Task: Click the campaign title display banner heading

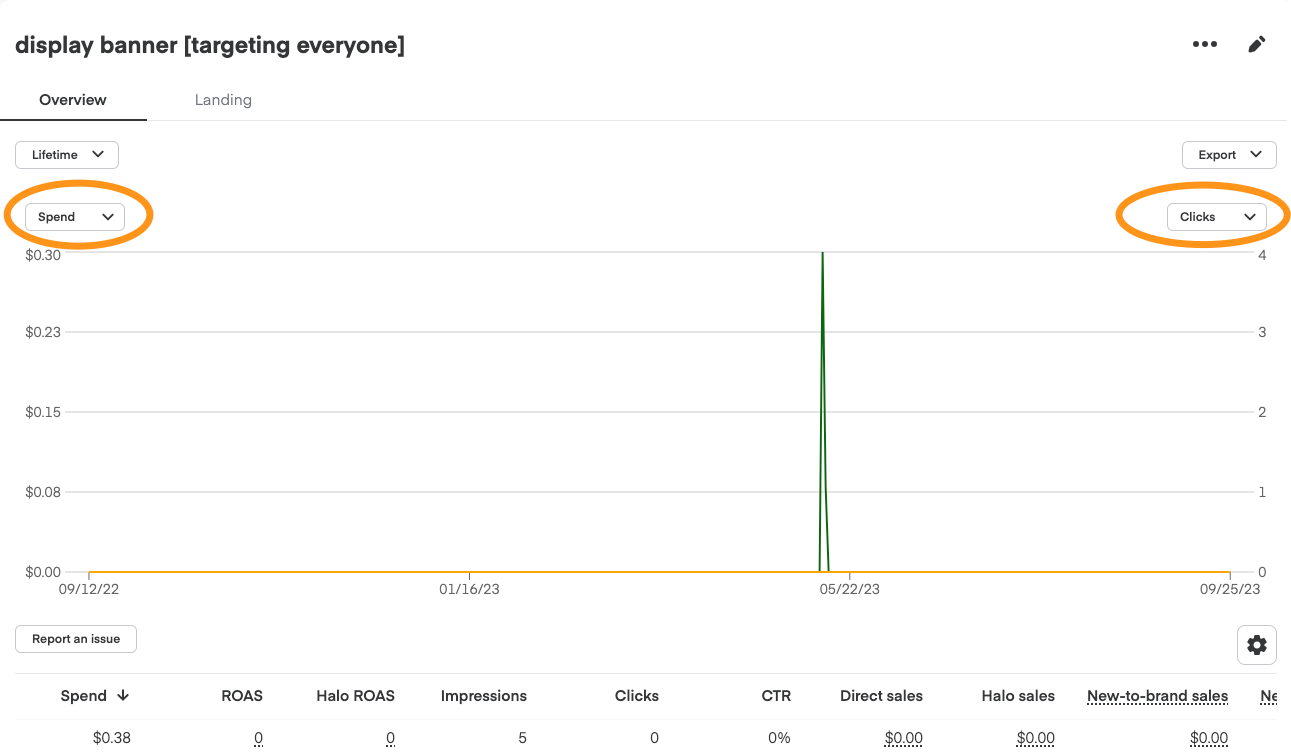Action: pyautogui.click(x=209, y=45)
